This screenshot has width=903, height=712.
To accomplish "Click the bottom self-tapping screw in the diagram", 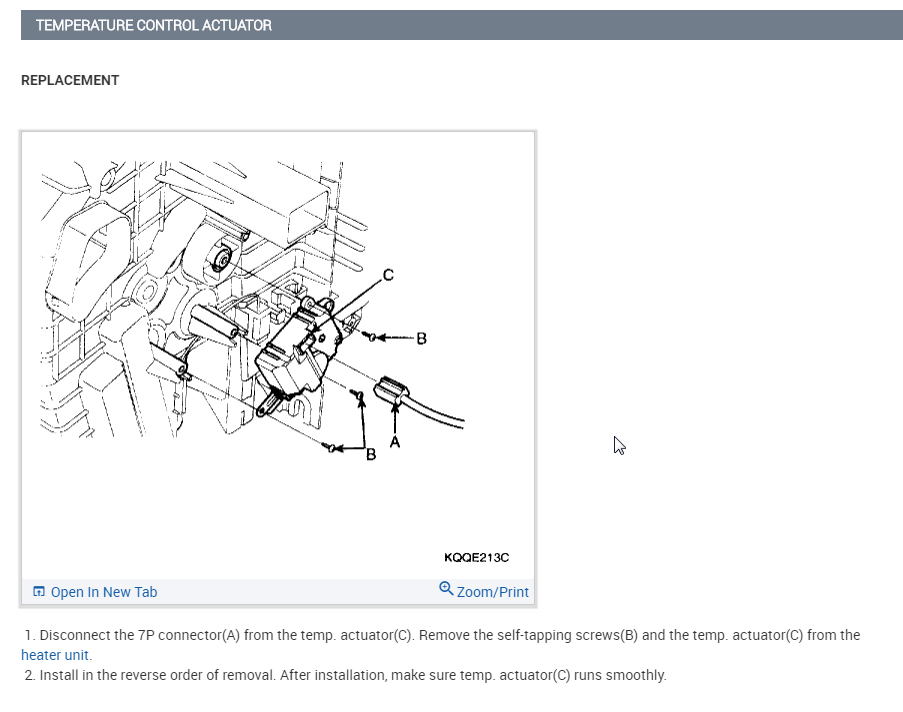I will [329, 446].
